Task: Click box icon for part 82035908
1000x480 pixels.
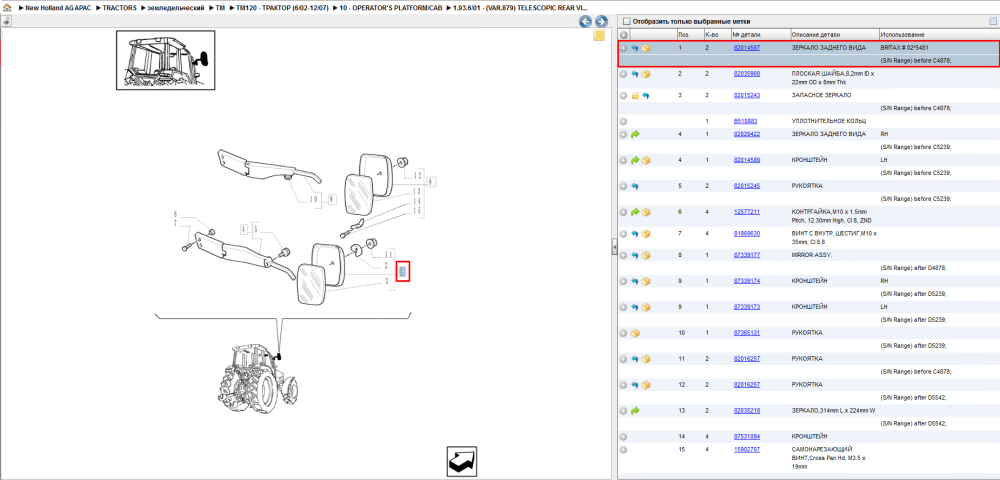Action: click(x=645, y=74)
